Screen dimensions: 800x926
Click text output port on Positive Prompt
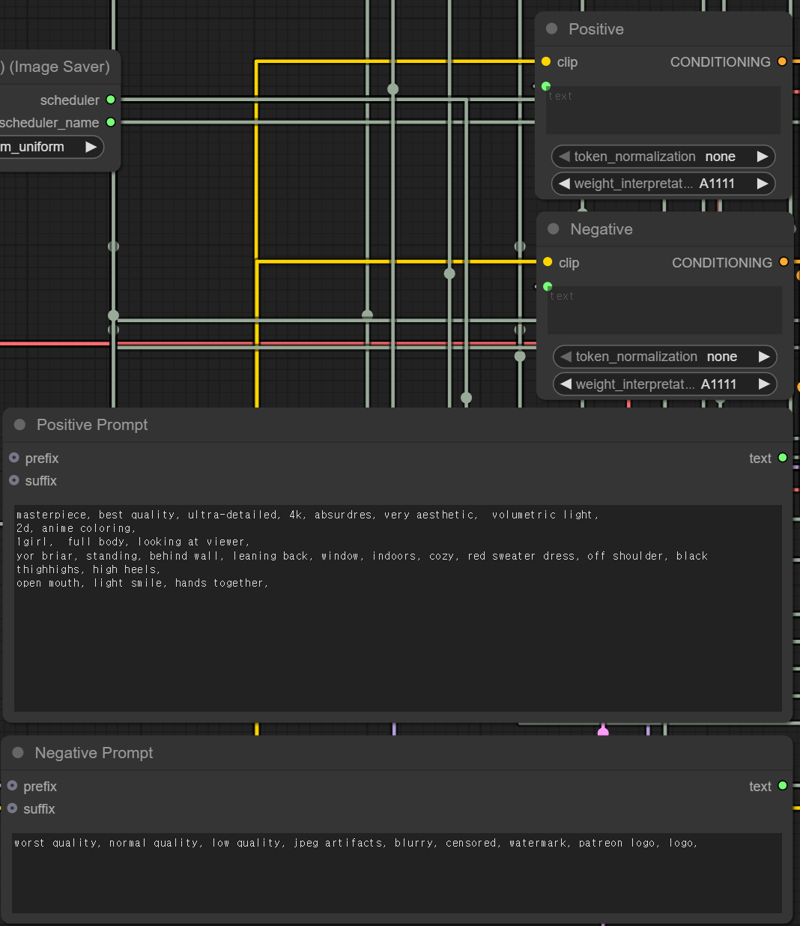tap(782, 458)
